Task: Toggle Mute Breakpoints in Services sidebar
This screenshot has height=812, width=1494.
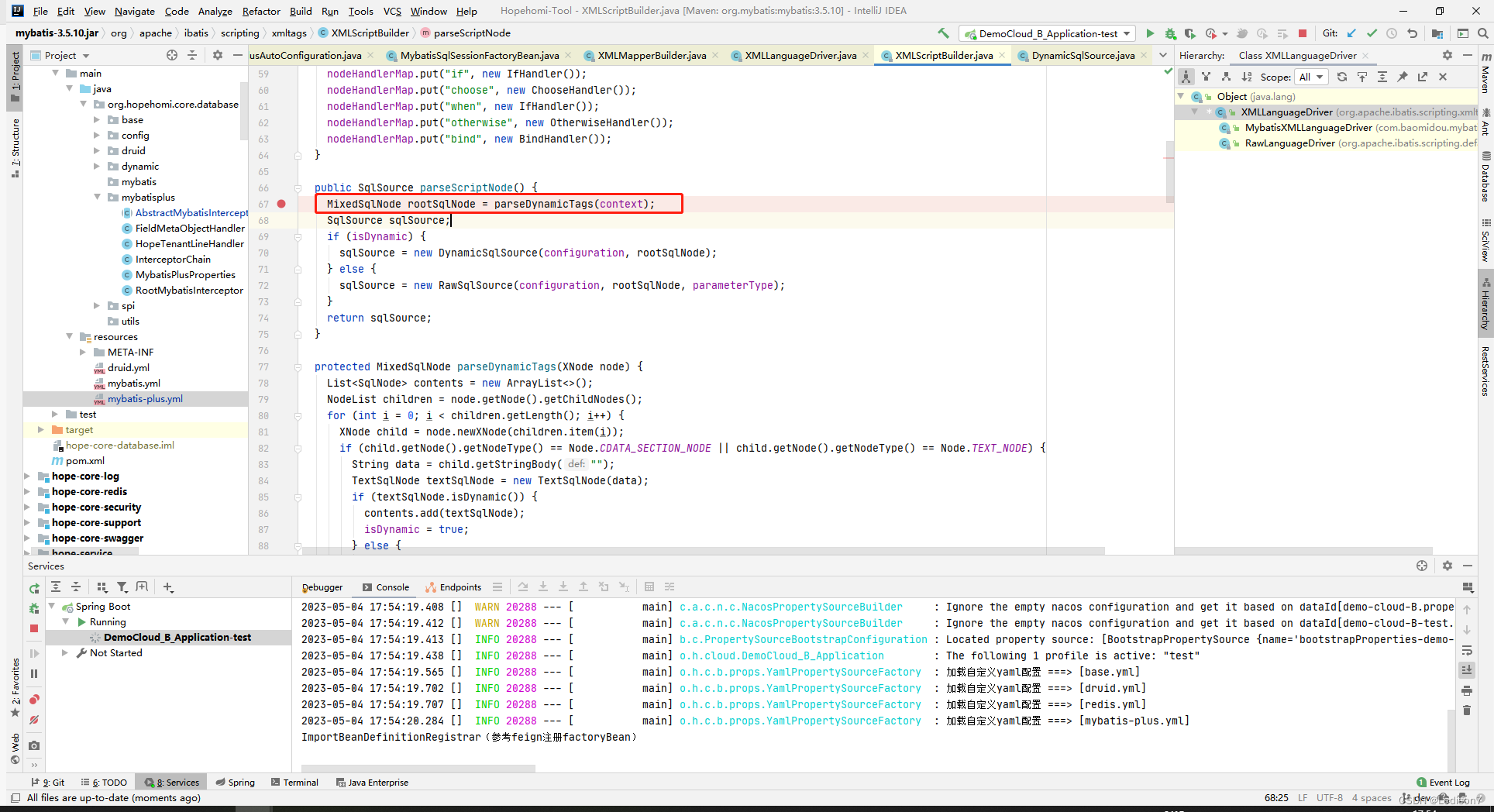Action: coord(34,720)
